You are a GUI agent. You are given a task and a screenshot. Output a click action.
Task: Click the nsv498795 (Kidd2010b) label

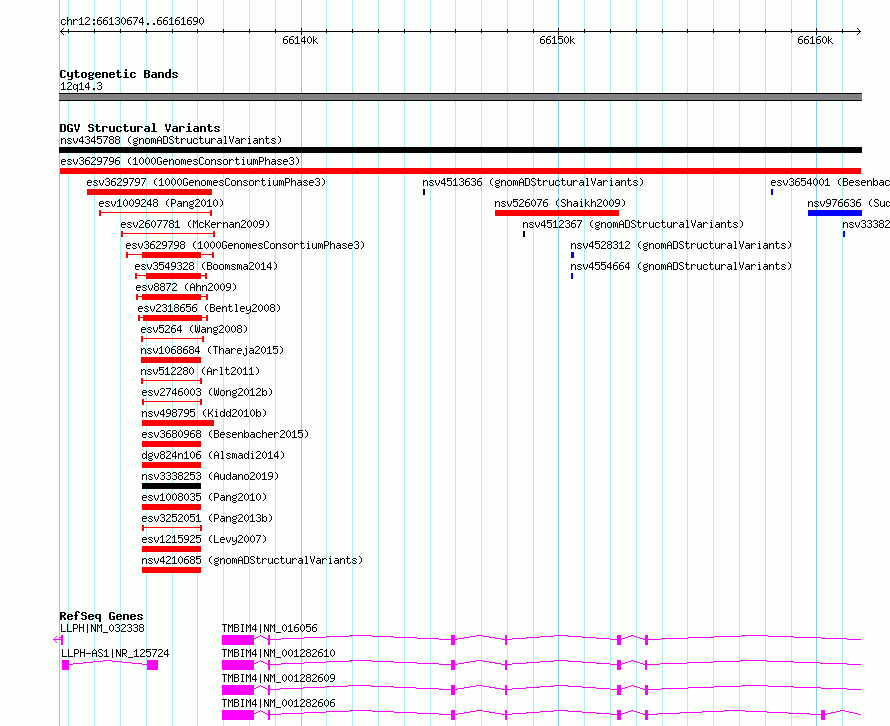pyautogui.click(x=204, y=413)
